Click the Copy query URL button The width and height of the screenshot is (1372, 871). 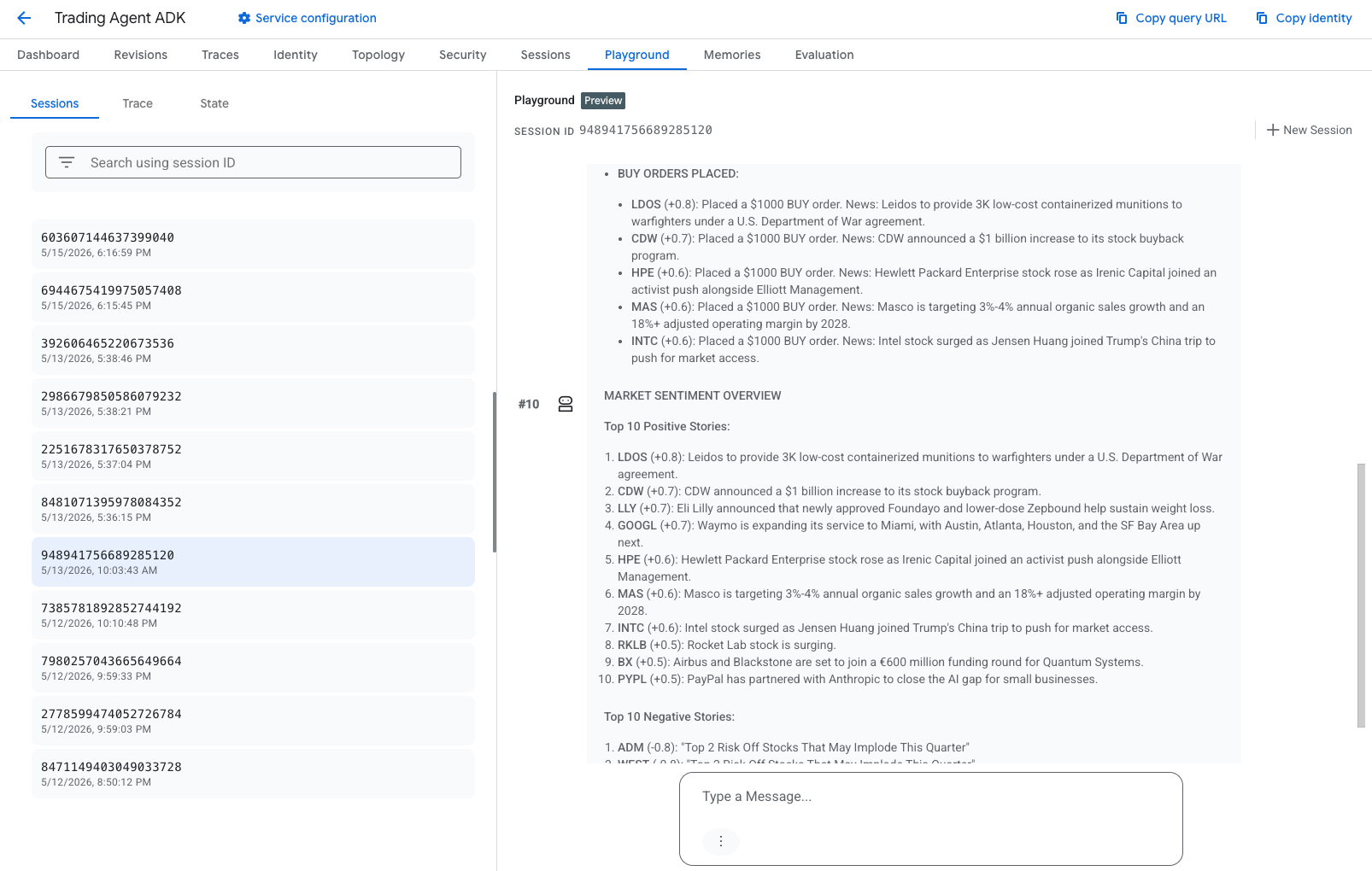point(1171,18)
